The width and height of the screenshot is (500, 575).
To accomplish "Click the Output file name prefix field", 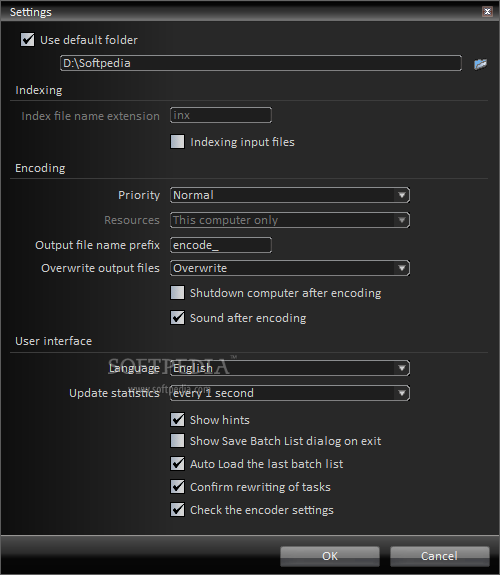I will coord(221,245).
